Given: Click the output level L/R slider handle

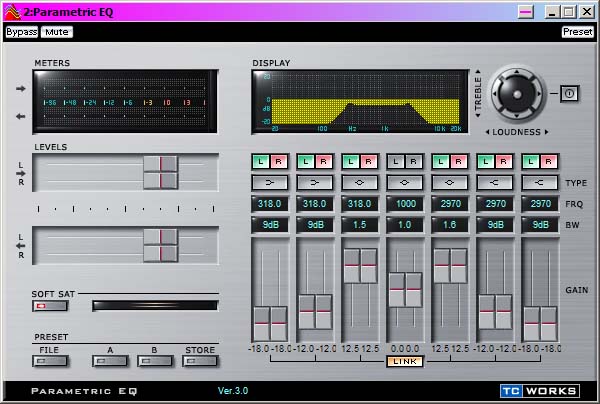Looking at the screenshot, I should (x=161, y=246).
